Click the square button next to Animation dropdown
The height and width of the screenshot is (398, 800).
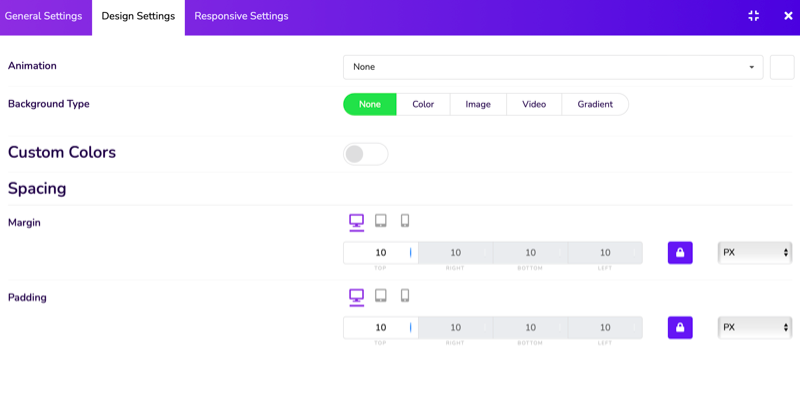click(782, 67)
